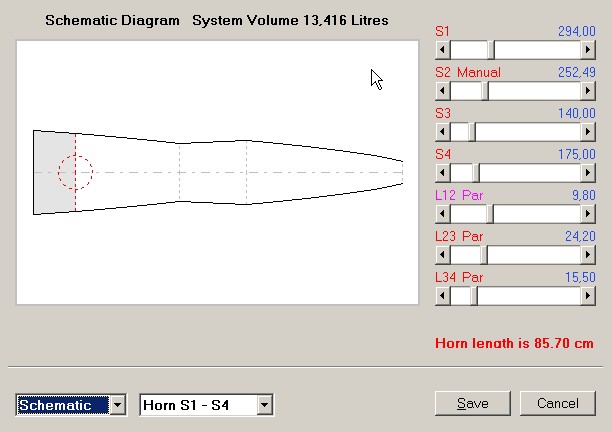Click the S1 value 294,00
This screenshot has height=432, width=612.
(x=577, y=31)
